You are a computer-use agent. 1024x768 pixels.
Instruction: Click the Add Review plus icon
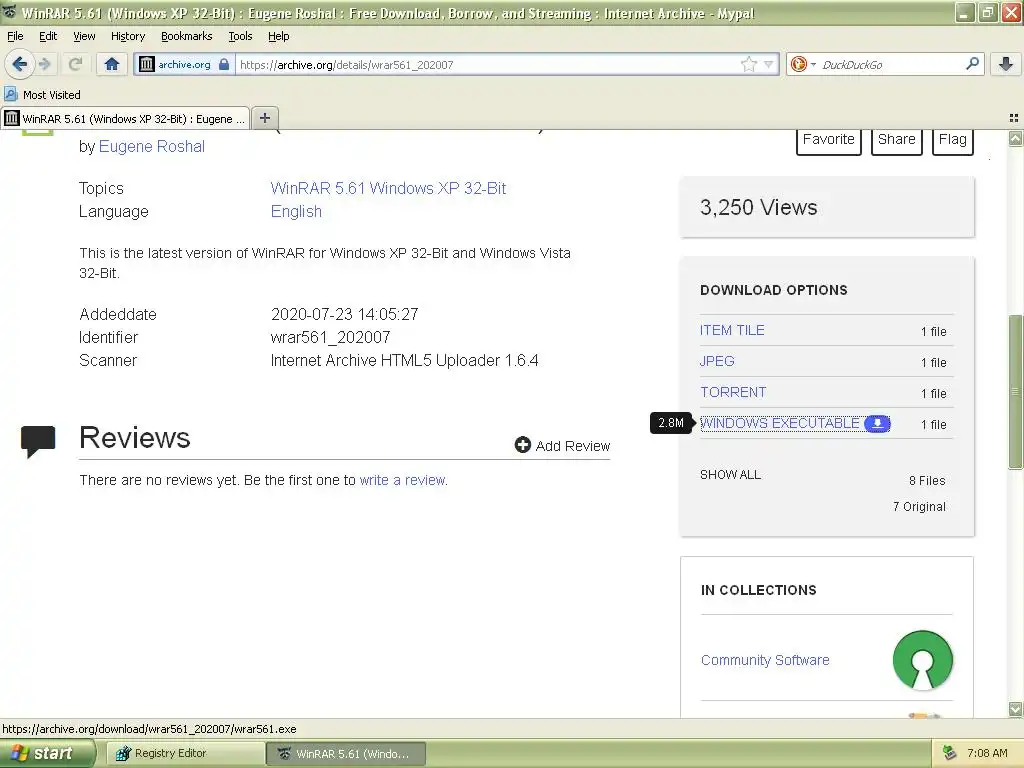(x=522, y=445)
